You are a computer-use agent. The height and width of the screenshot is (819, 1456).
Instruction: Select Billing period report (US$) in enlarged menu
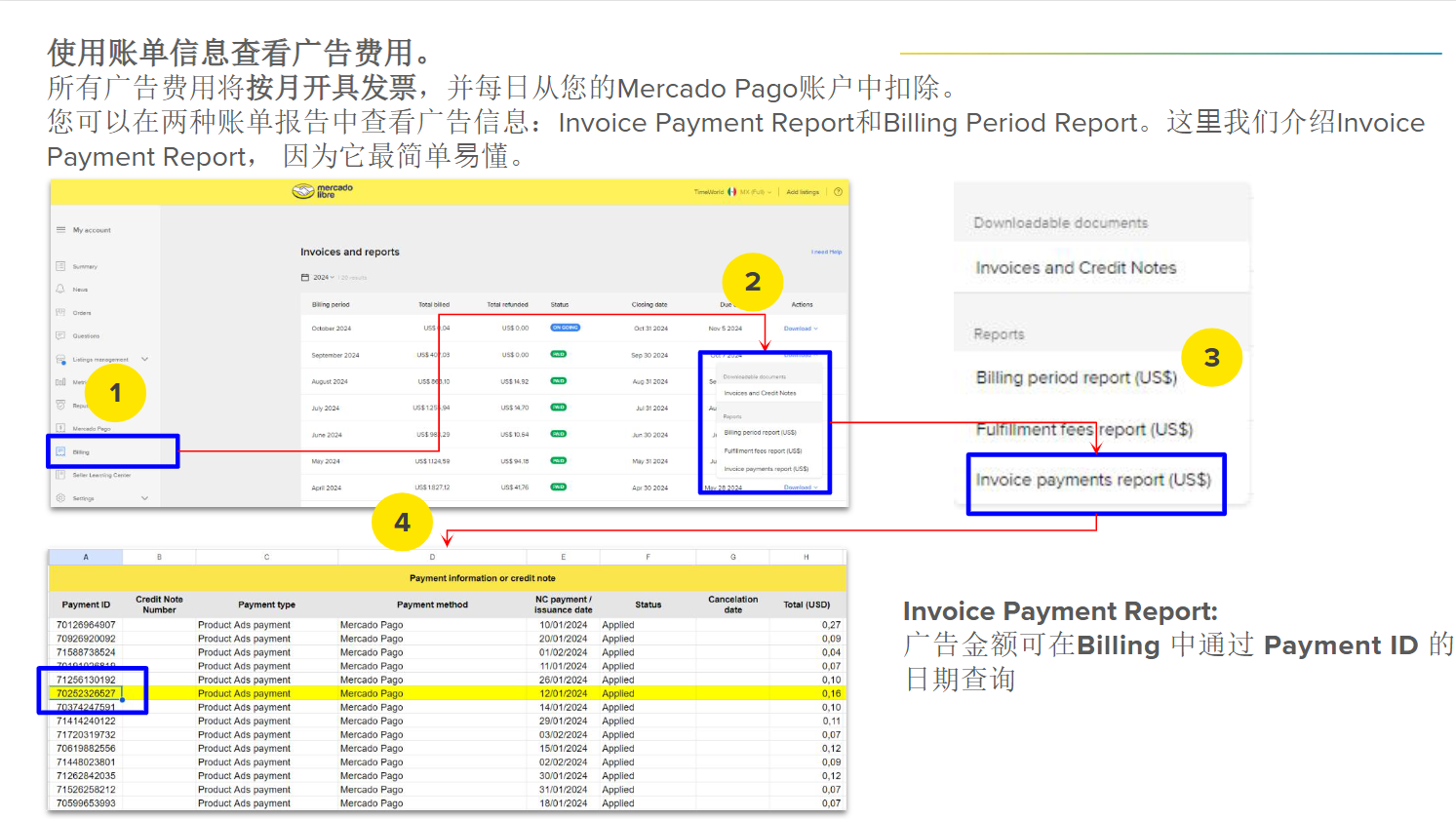1077,377
